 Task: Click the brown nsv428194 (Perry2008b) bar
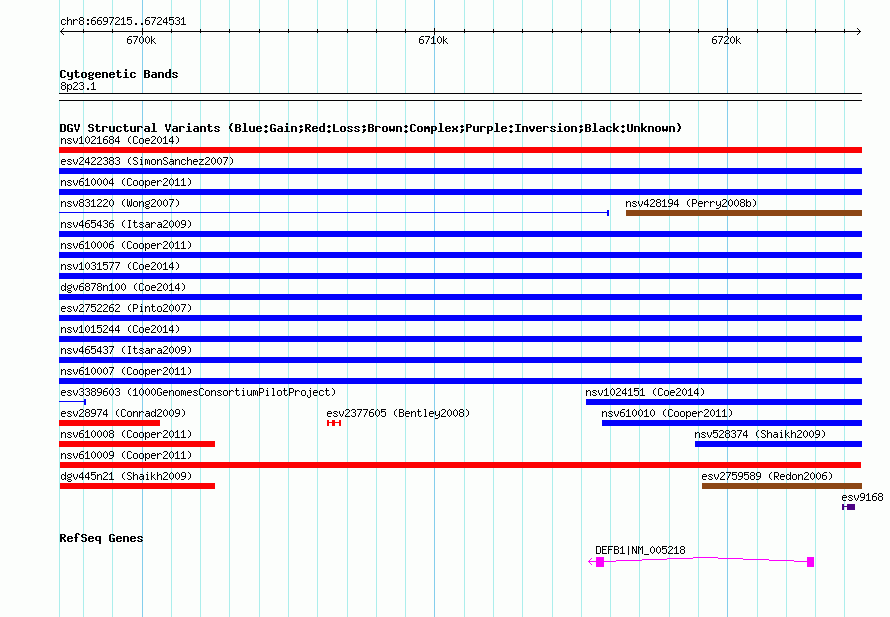(744, 213)
